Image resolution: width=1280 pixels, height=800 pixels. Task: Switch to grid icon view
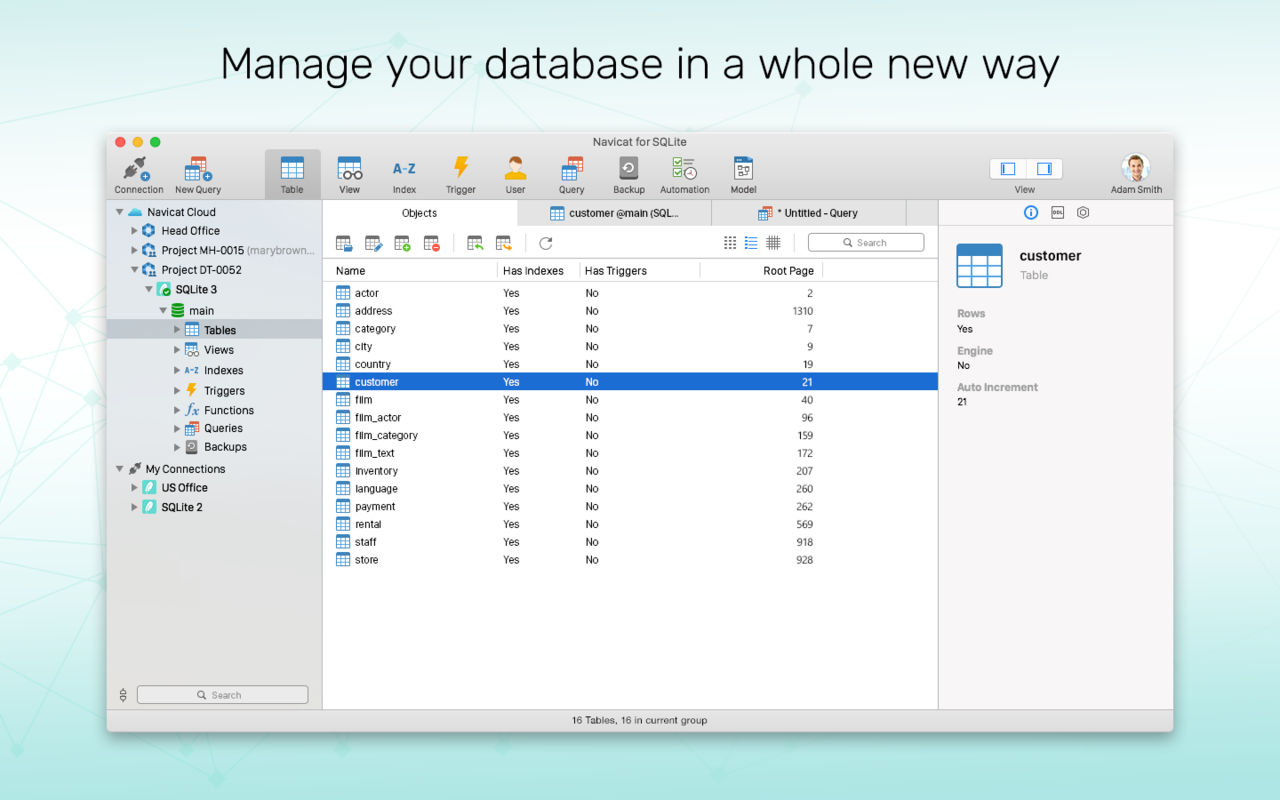[730, 243]
